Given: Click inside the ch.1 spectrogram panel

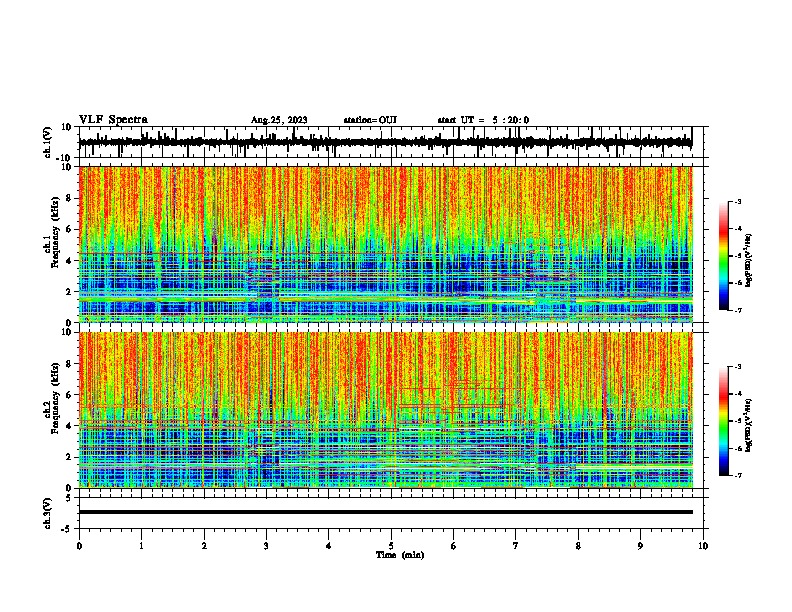Looking at the screenshot, I should coord(386,244).
